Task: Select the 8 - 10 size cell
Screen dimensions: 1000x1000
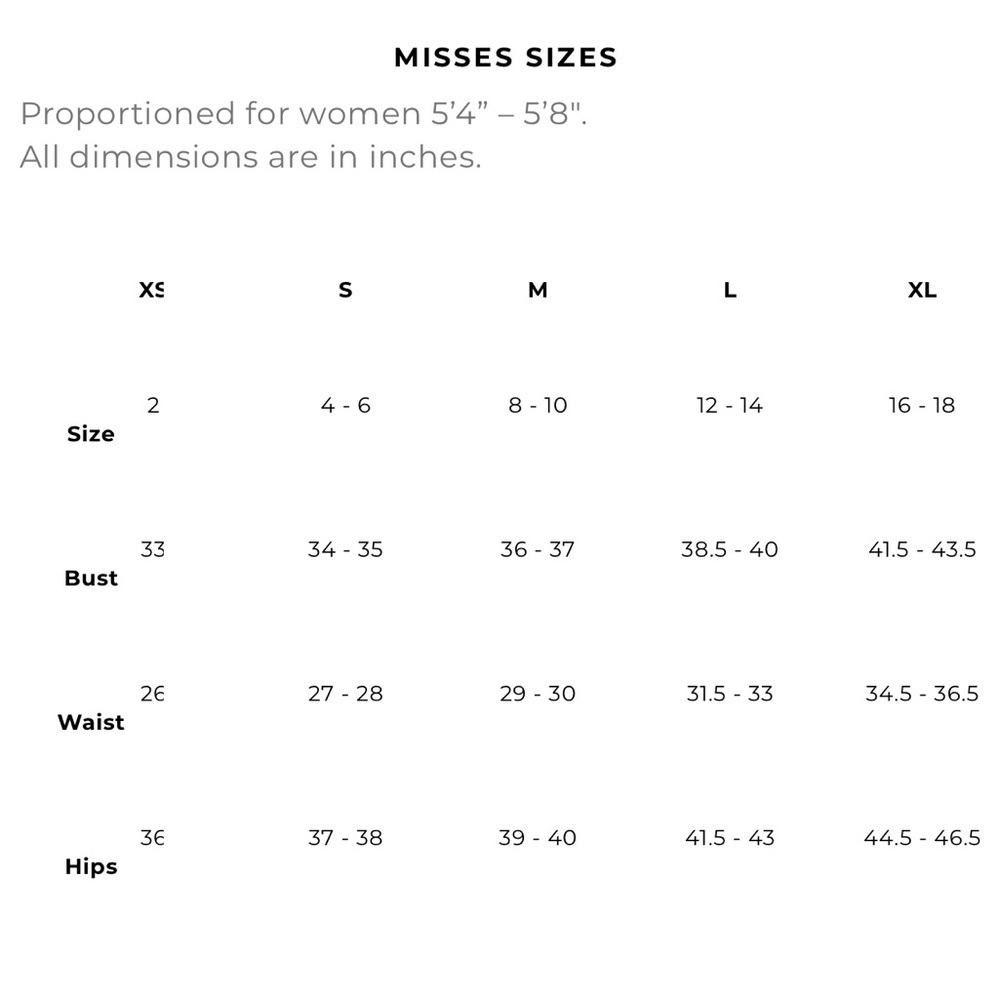Action: (538, 405)
